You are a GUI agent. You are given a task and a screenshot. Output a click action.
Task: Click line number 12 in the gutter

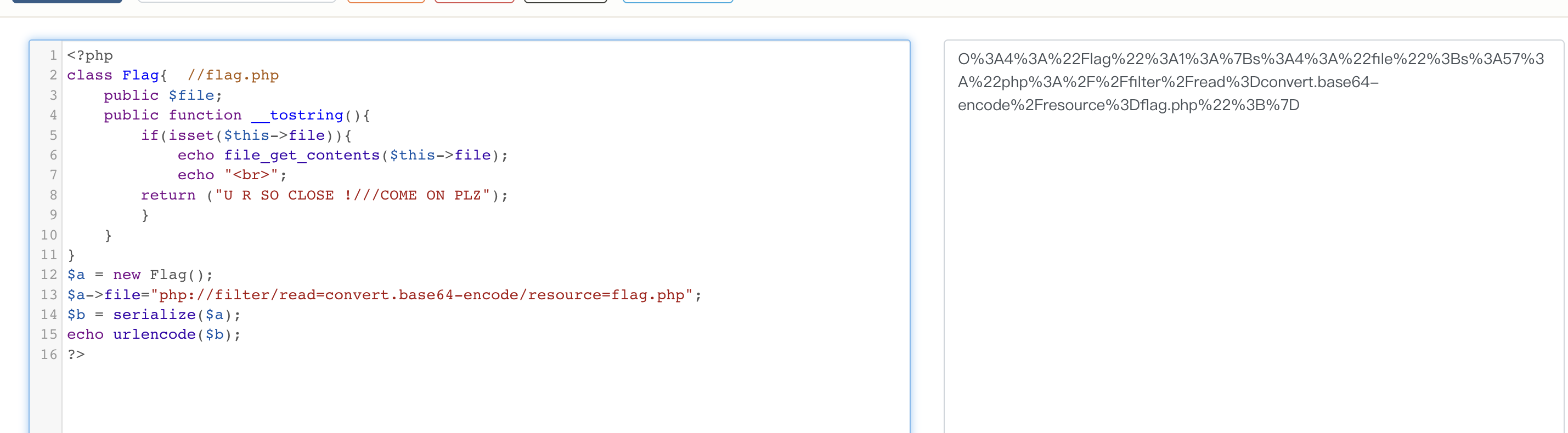pyautogui.click(x=49, y=275)
